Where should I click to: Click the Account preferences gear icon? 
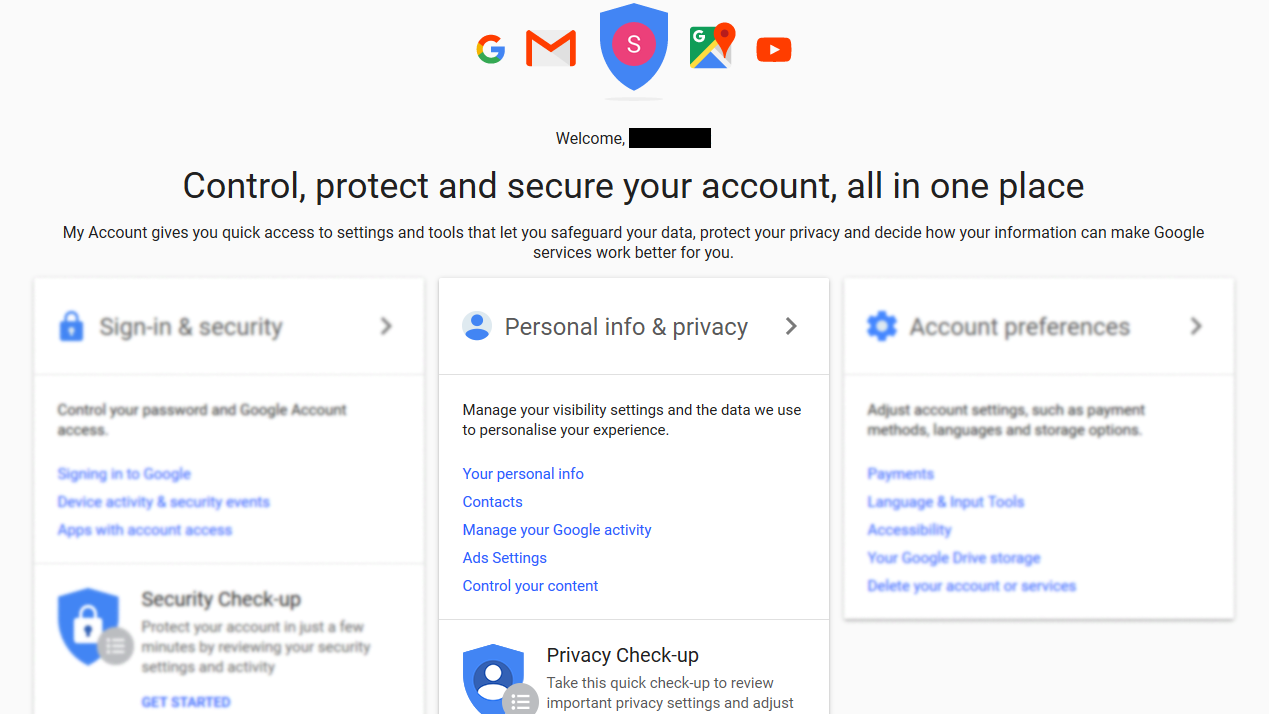point(881,326)
